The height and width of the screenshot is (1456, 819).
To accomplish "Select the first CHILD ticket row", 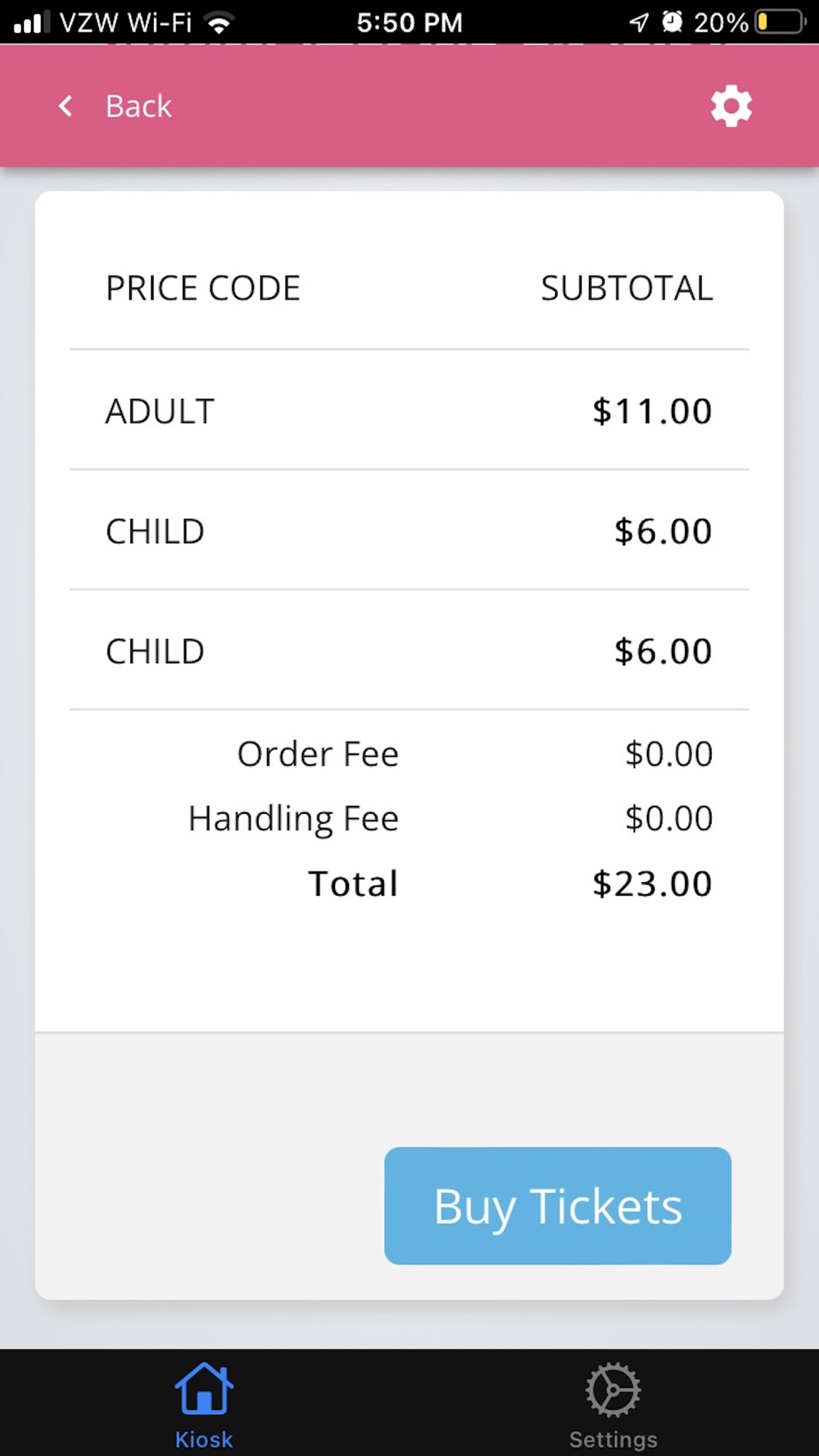I will pos(156,531).
